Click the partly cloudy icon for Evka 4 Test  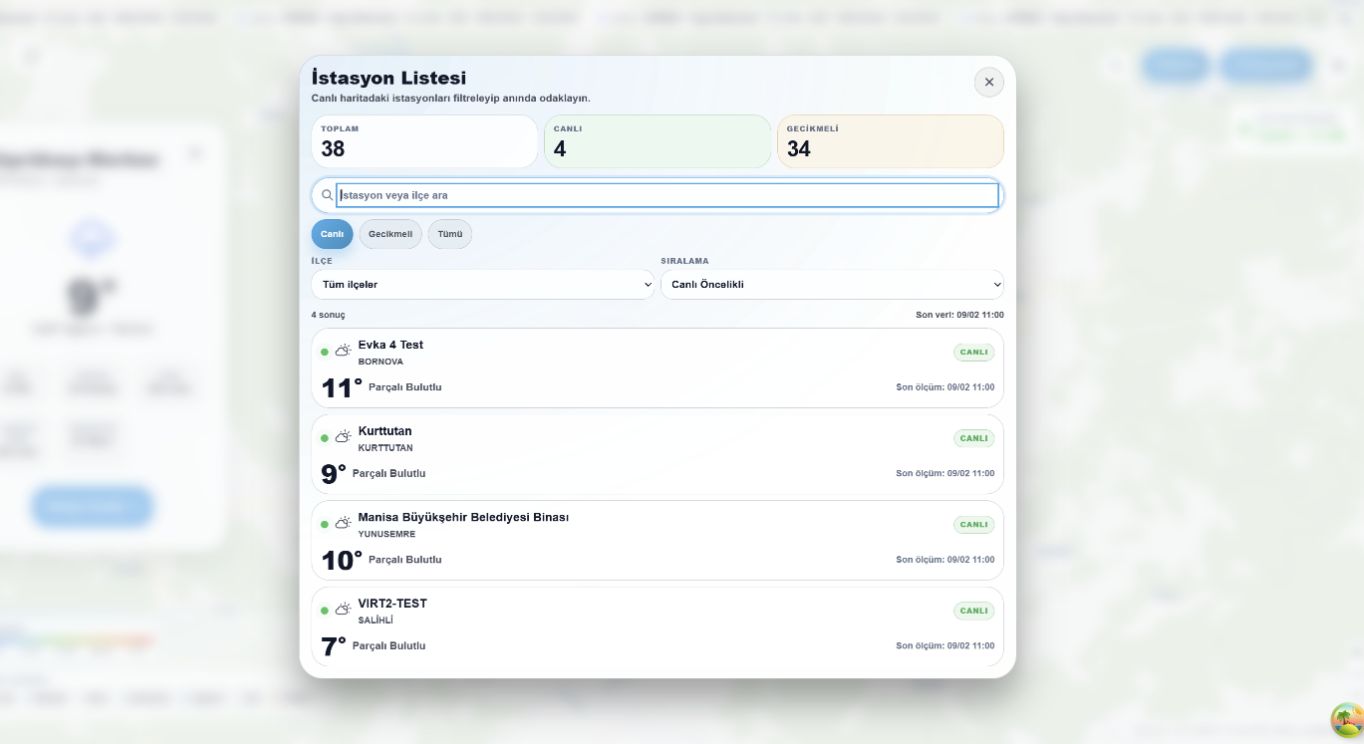[x=343, y=351]
